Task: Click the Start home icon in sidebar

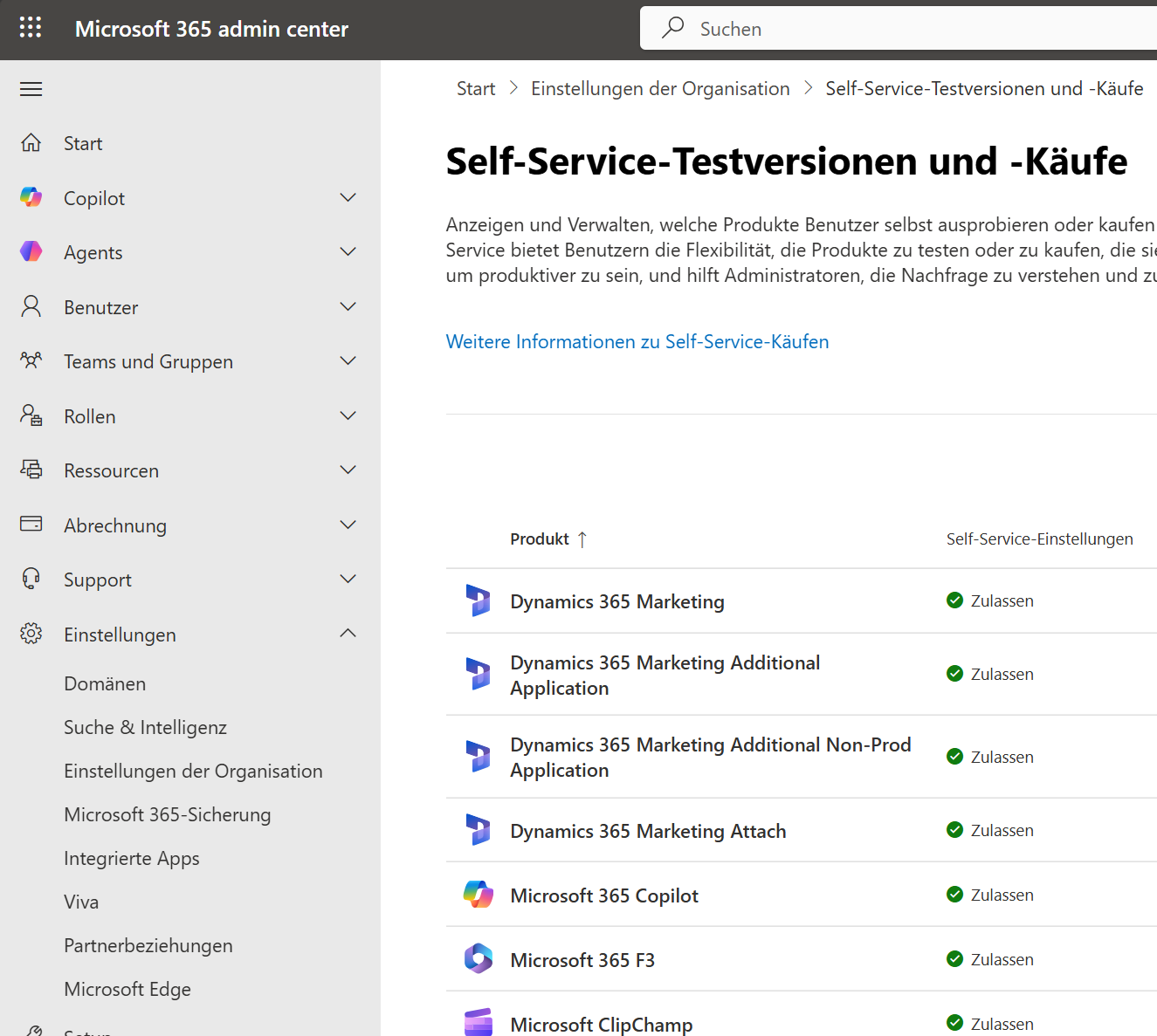Action: click(31, 143)
